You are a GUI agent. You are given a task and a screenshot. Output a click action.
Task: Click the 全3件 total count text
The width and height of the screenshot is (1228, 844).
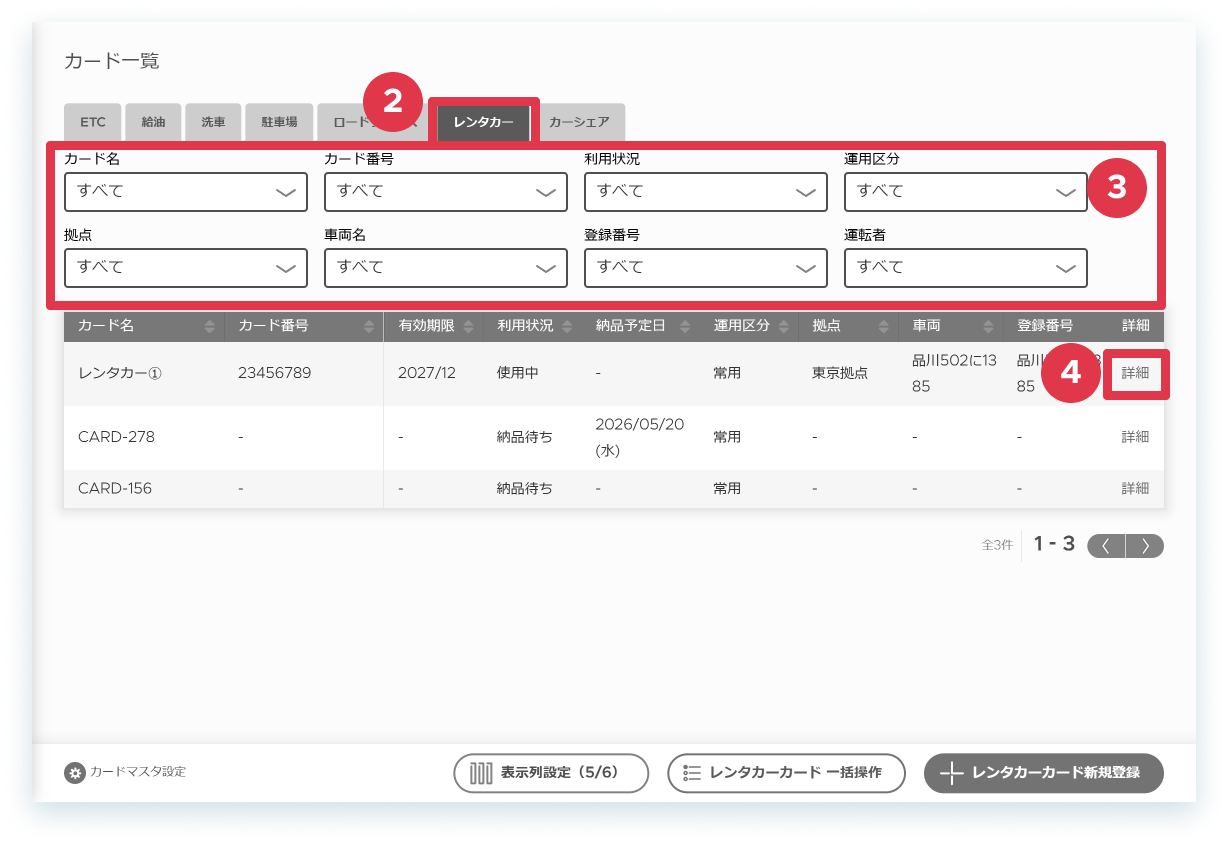pos(997,546)
